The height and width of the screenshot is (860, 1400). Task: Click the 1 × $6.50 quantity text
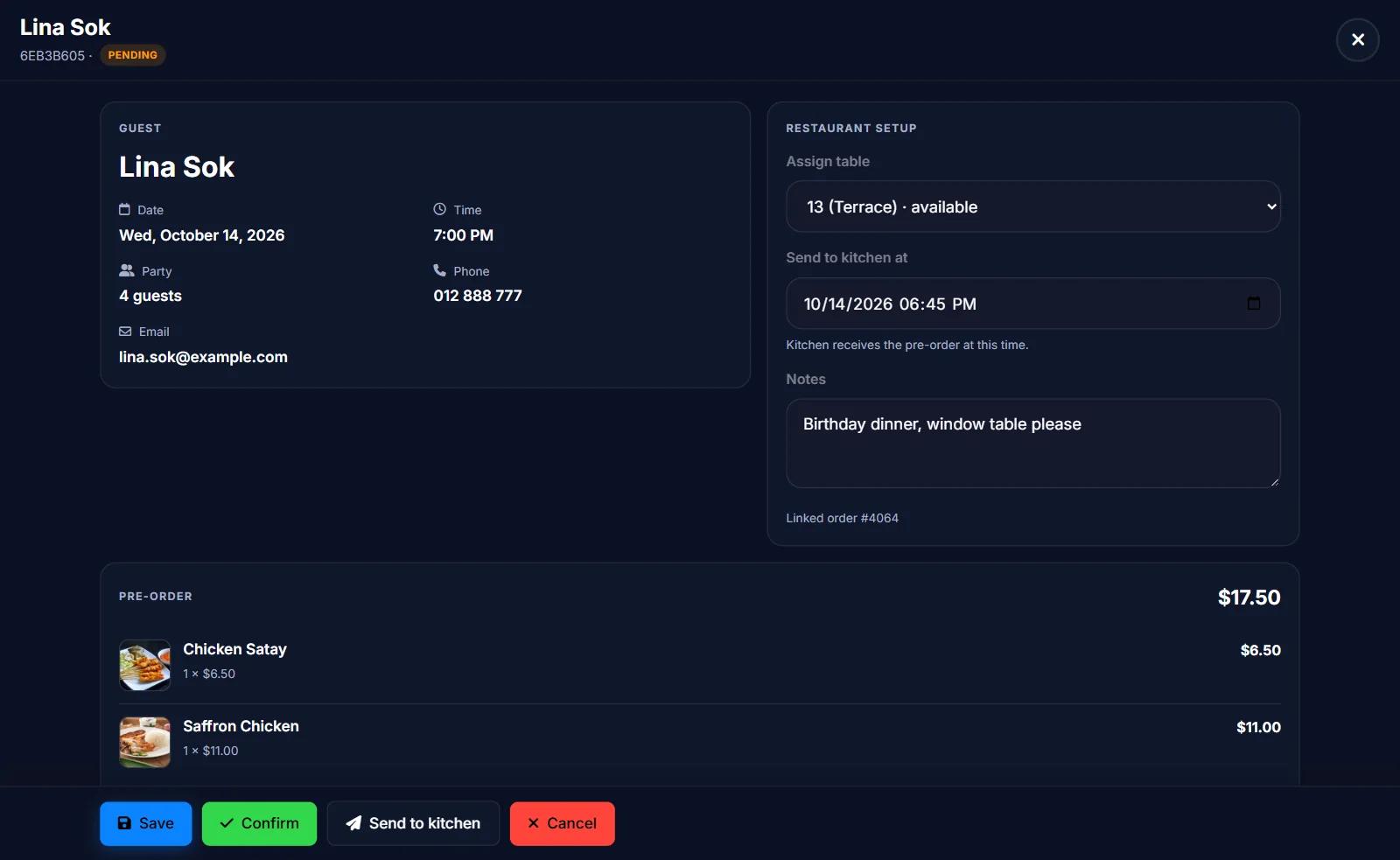pyautogui.click(x=209, y=674)
